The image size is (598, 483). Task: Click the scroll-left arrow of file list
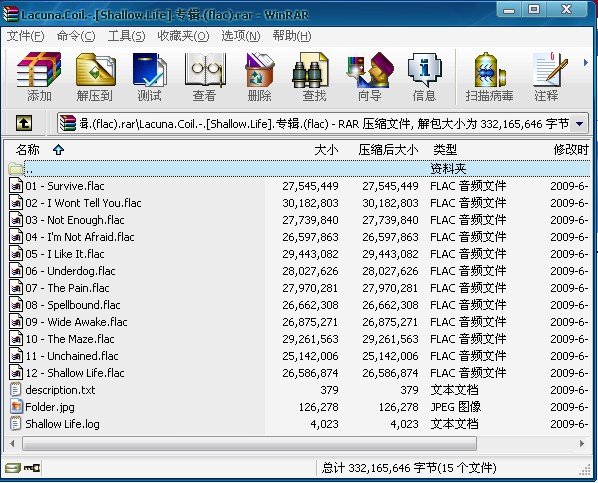point(13,444)
